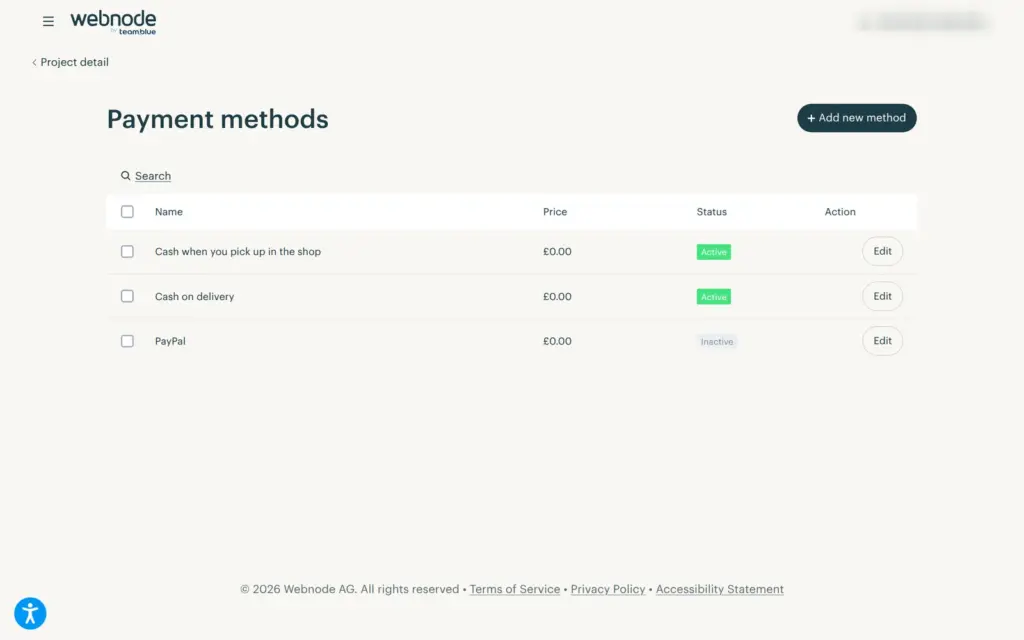The height and width of the screenshot is (640, 1024).
Task: Edit the Cash on delivery method
Action: [882, 296]
